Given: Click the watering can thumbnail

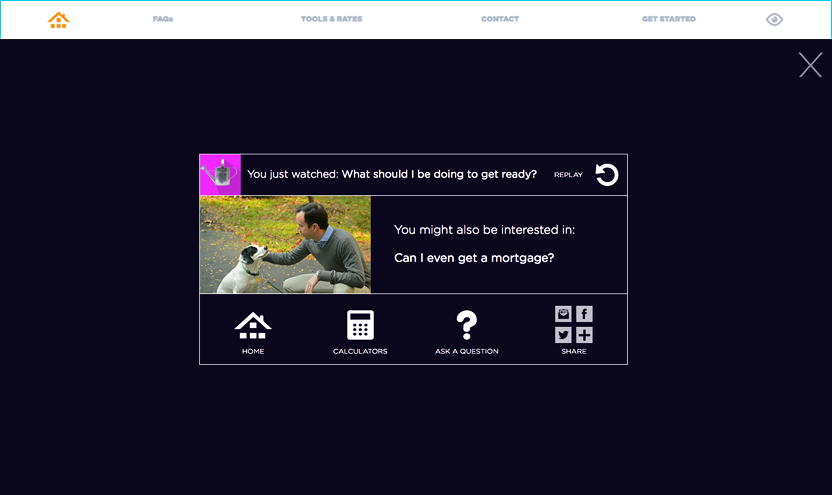Looking at the screenshot, I should pyautogui.click(x=220, y=175).
